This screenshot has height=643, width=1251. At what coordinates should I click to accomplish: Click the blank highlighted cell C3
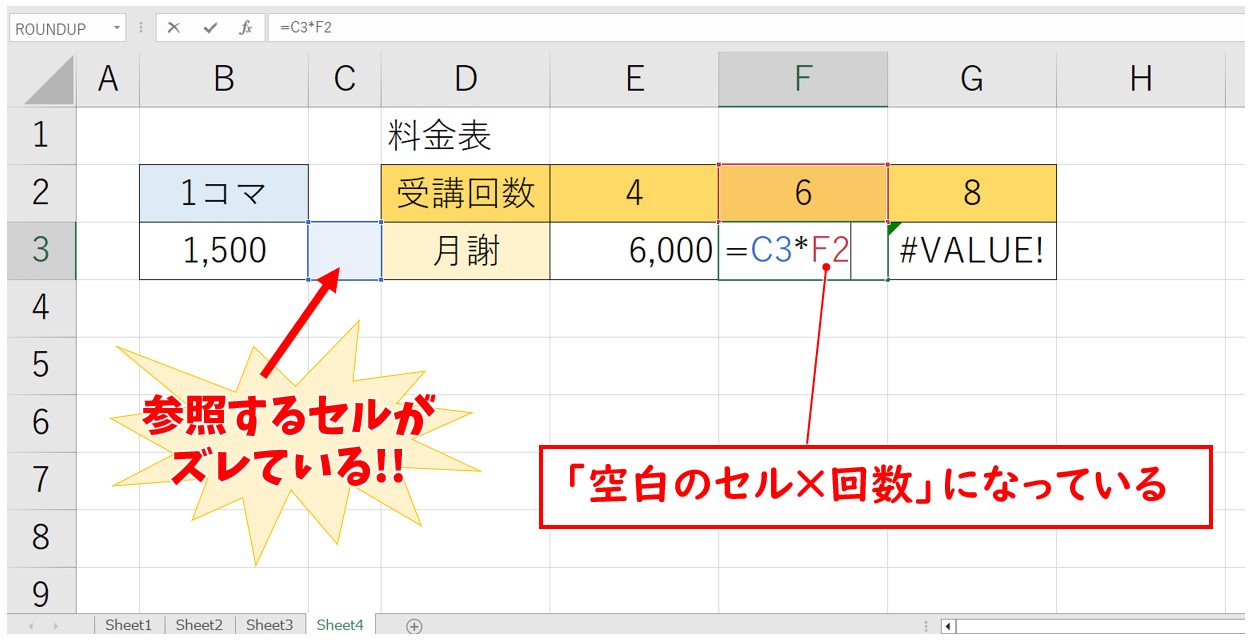(345, 250)
